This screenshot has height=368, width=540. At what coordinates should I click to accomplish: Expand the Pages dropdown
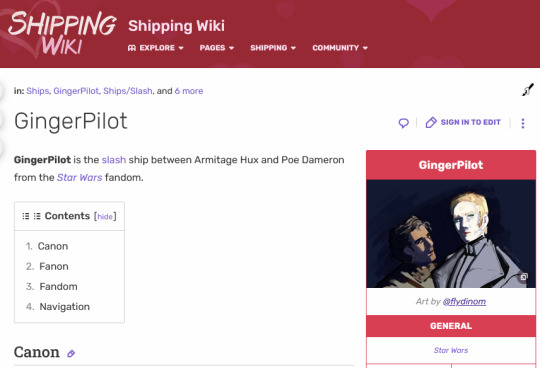pos(217,48)
